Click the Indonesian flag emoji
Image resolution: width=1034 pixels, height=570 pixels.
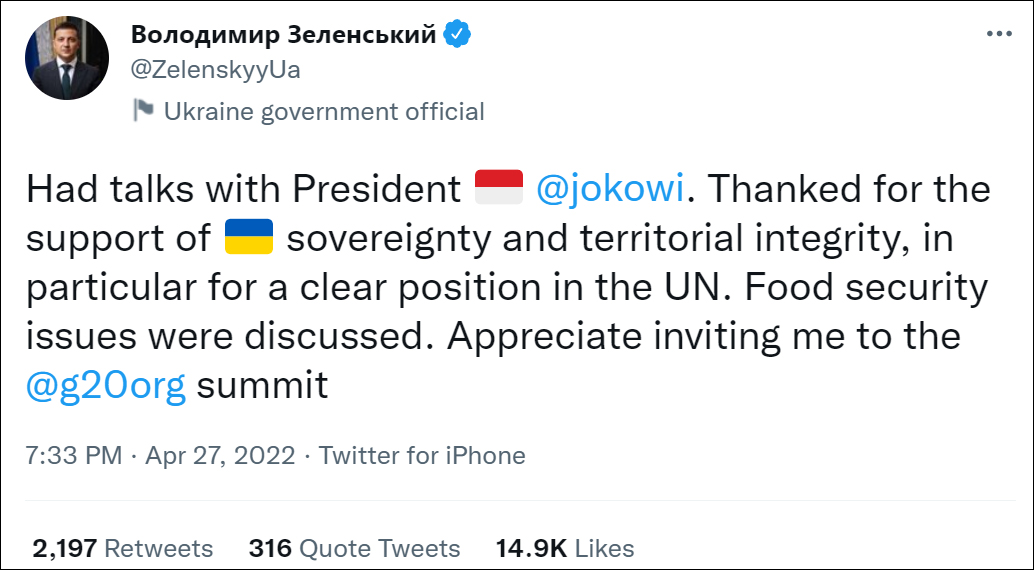(x=498, y=188)
